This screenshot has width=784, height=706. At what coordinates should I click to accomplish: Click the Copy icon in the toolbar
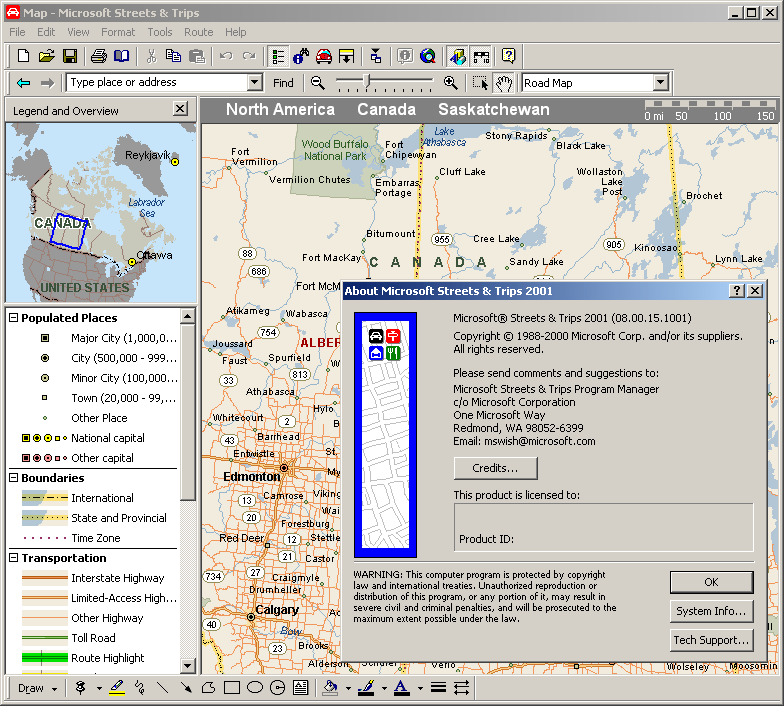[173, 56]
